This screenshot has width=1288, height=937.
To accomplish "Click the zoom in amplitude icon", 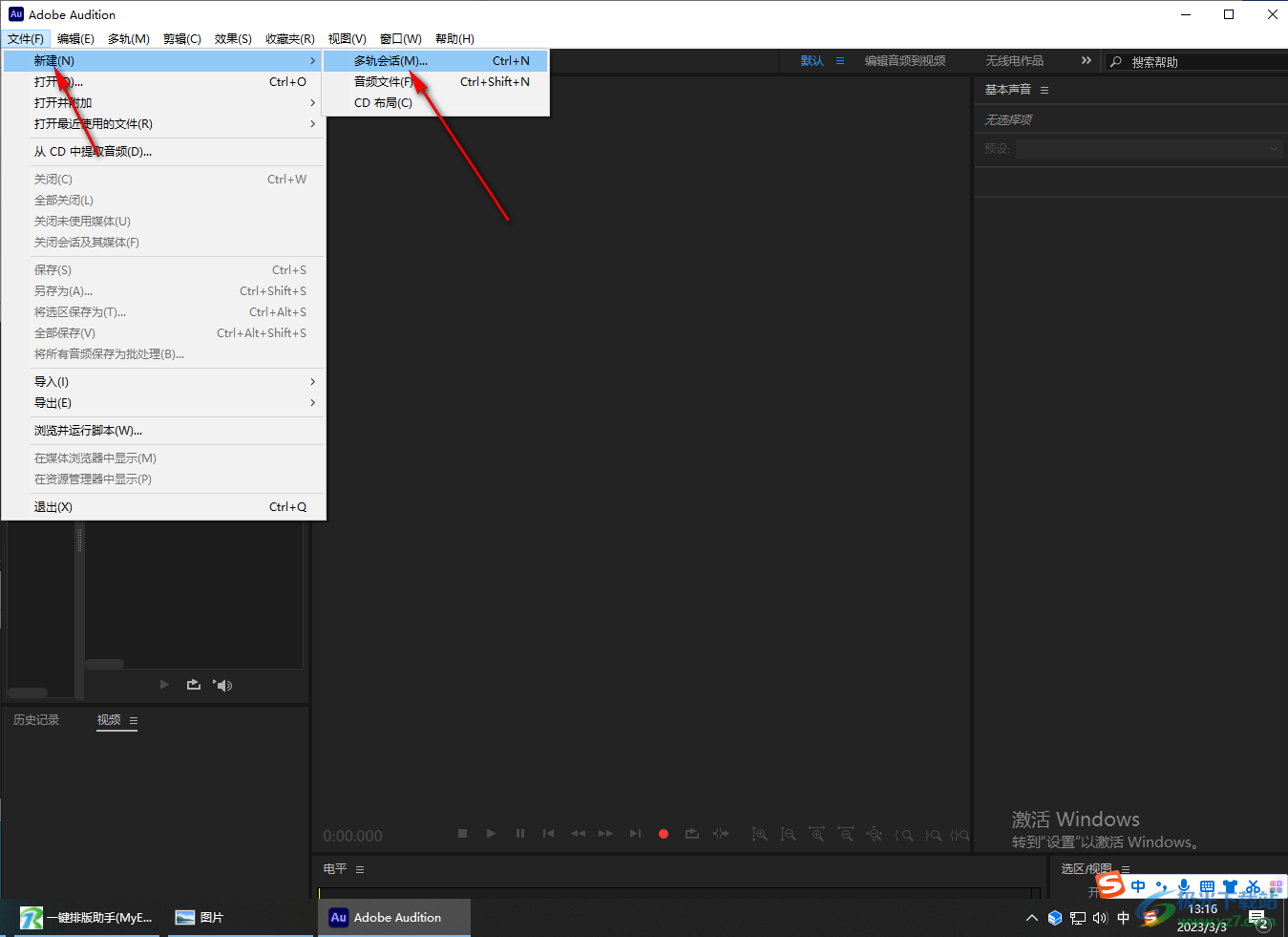I will pyautogui.click(x=759, y=834).
